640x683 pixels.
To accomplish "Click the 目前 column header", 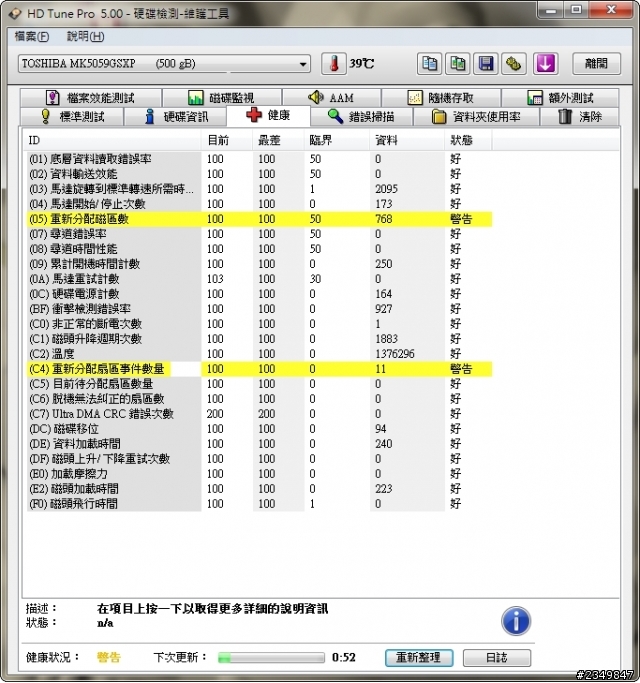I will tap(227, 140).
